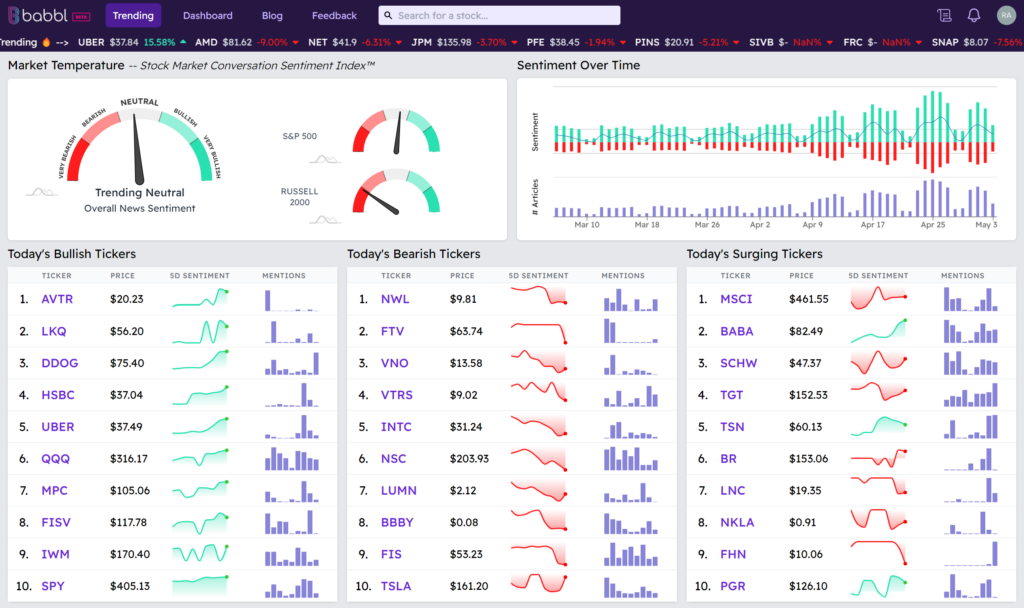Click the Russell 2000 sentiment gauge

[396, 192]
